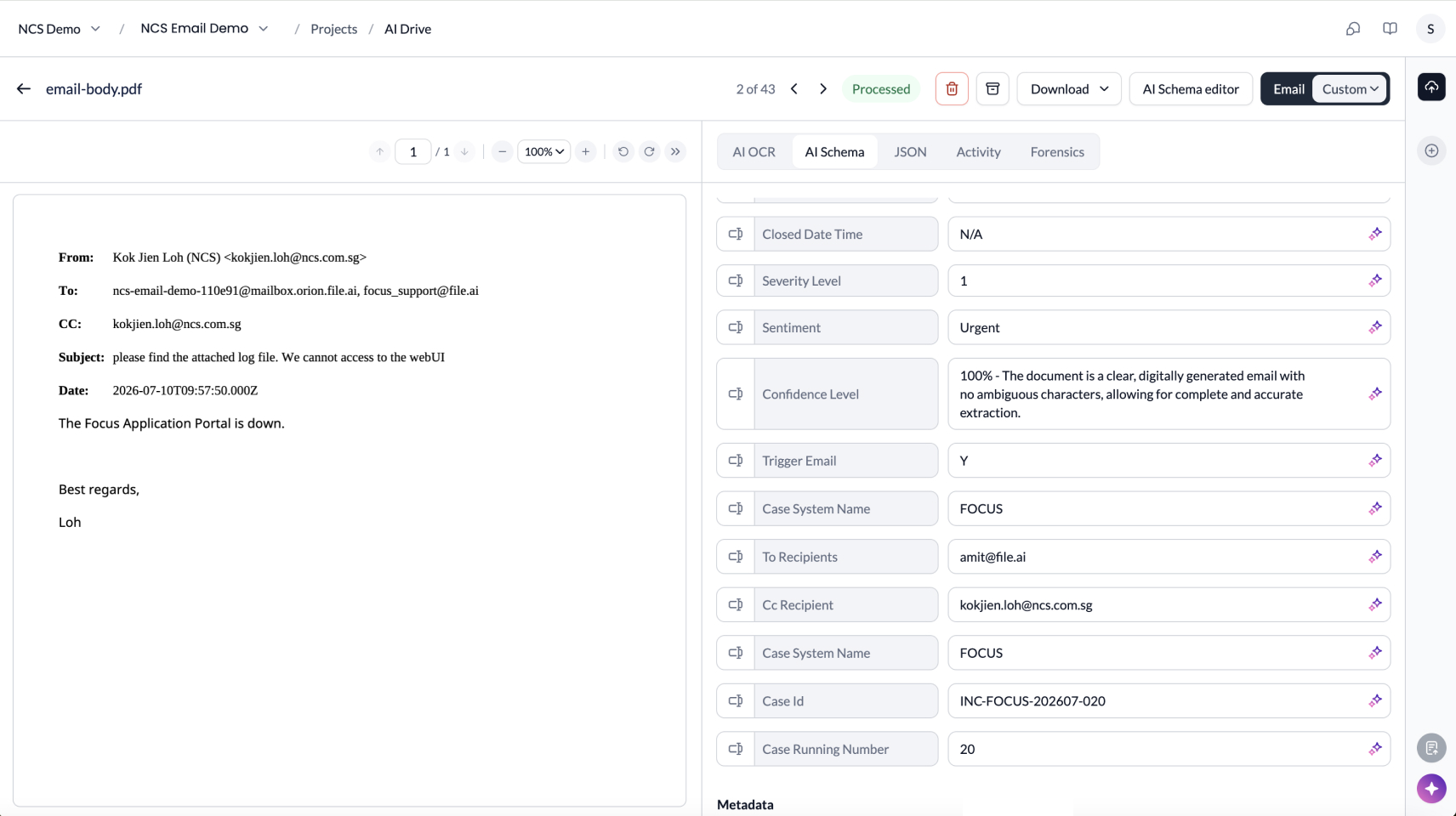
Task: Open the purple AI assistant sparkle button
Action: 1431,788
